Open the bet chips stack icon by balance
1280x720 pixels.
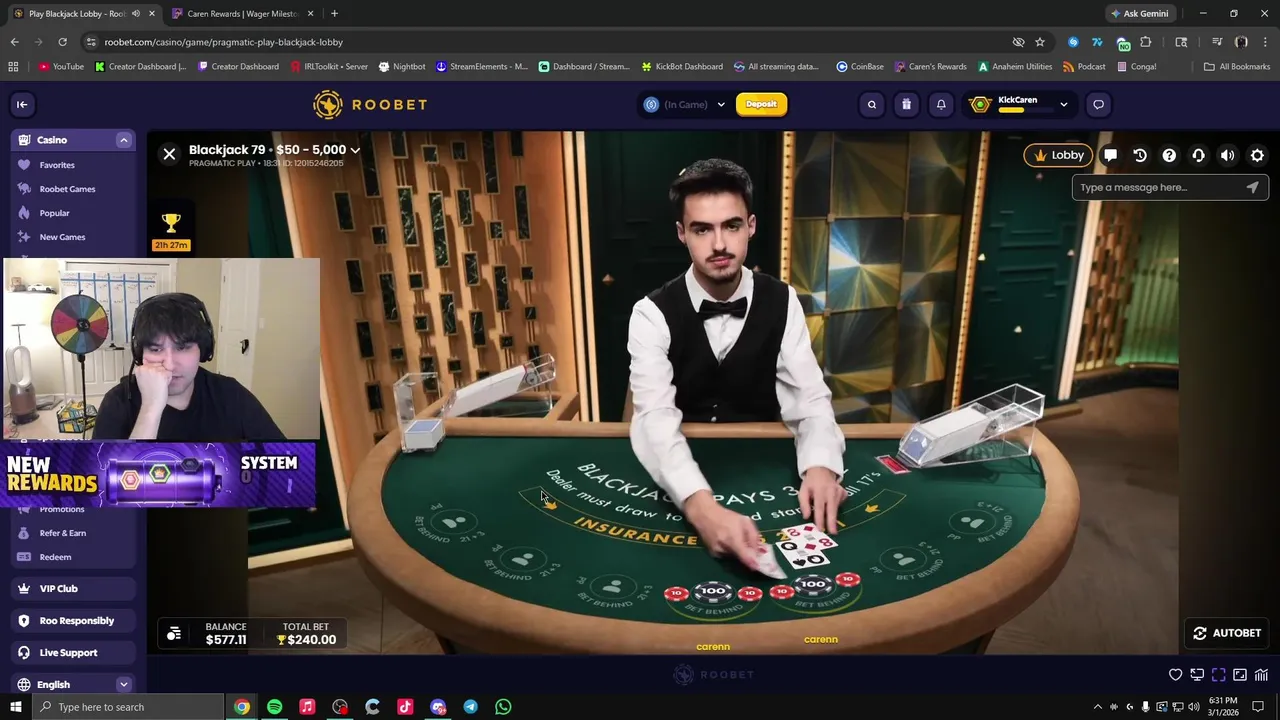[x=174, y=633]
